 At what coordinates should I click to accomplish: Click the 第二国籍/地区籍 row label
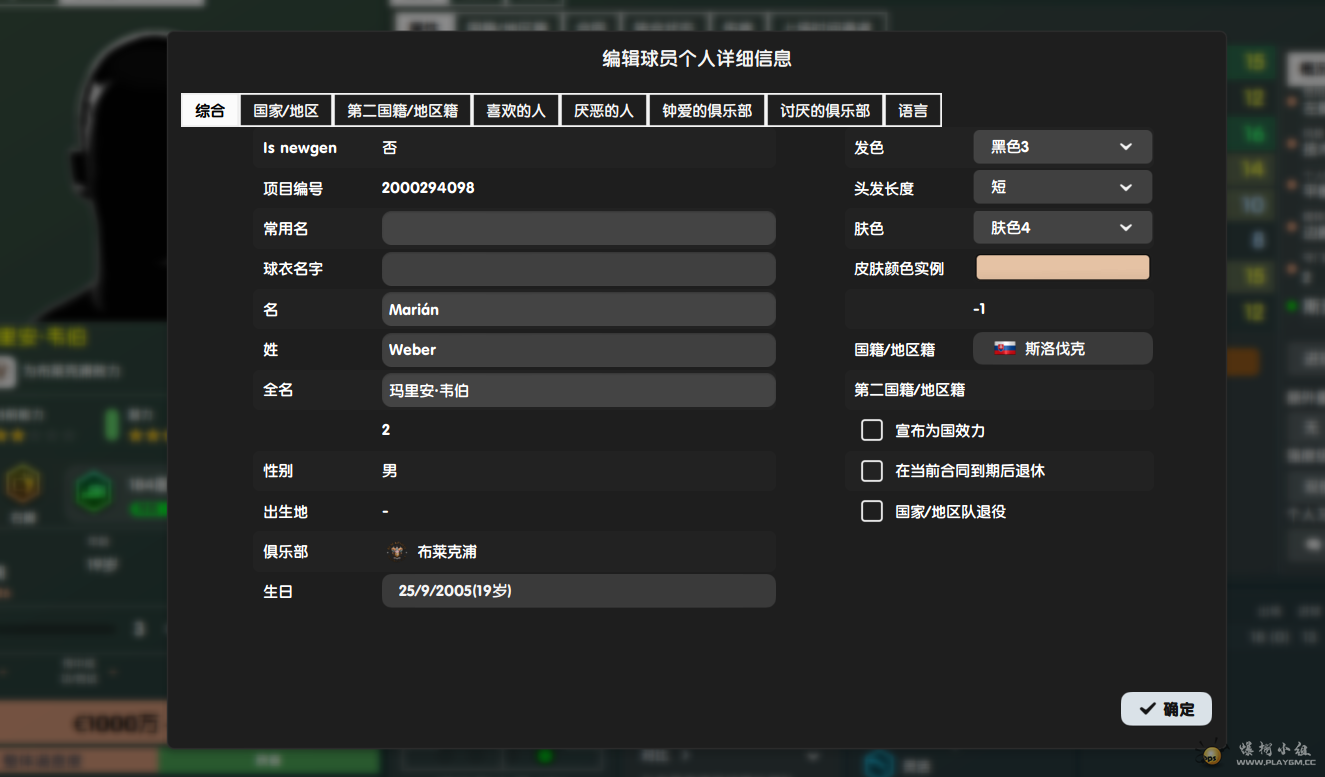[909, 390]
